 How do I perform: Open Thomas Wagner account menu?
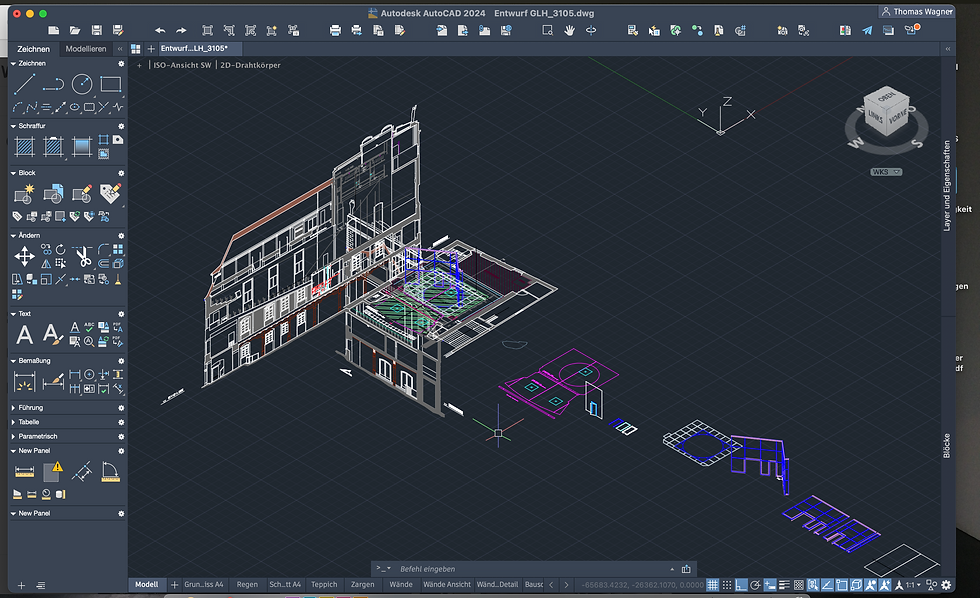pos(917,11)
